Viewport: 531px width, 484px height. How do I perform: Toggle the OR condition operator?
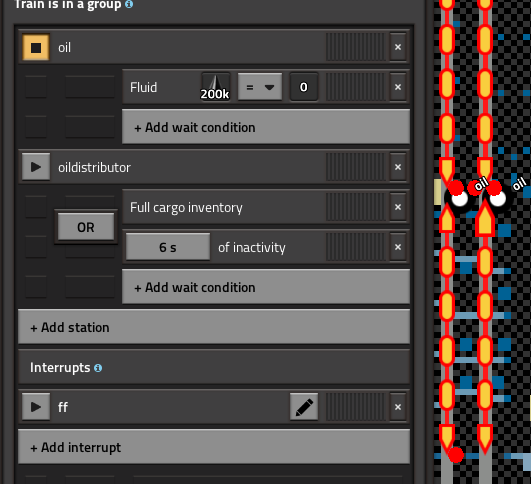click(x=86, y=227)
